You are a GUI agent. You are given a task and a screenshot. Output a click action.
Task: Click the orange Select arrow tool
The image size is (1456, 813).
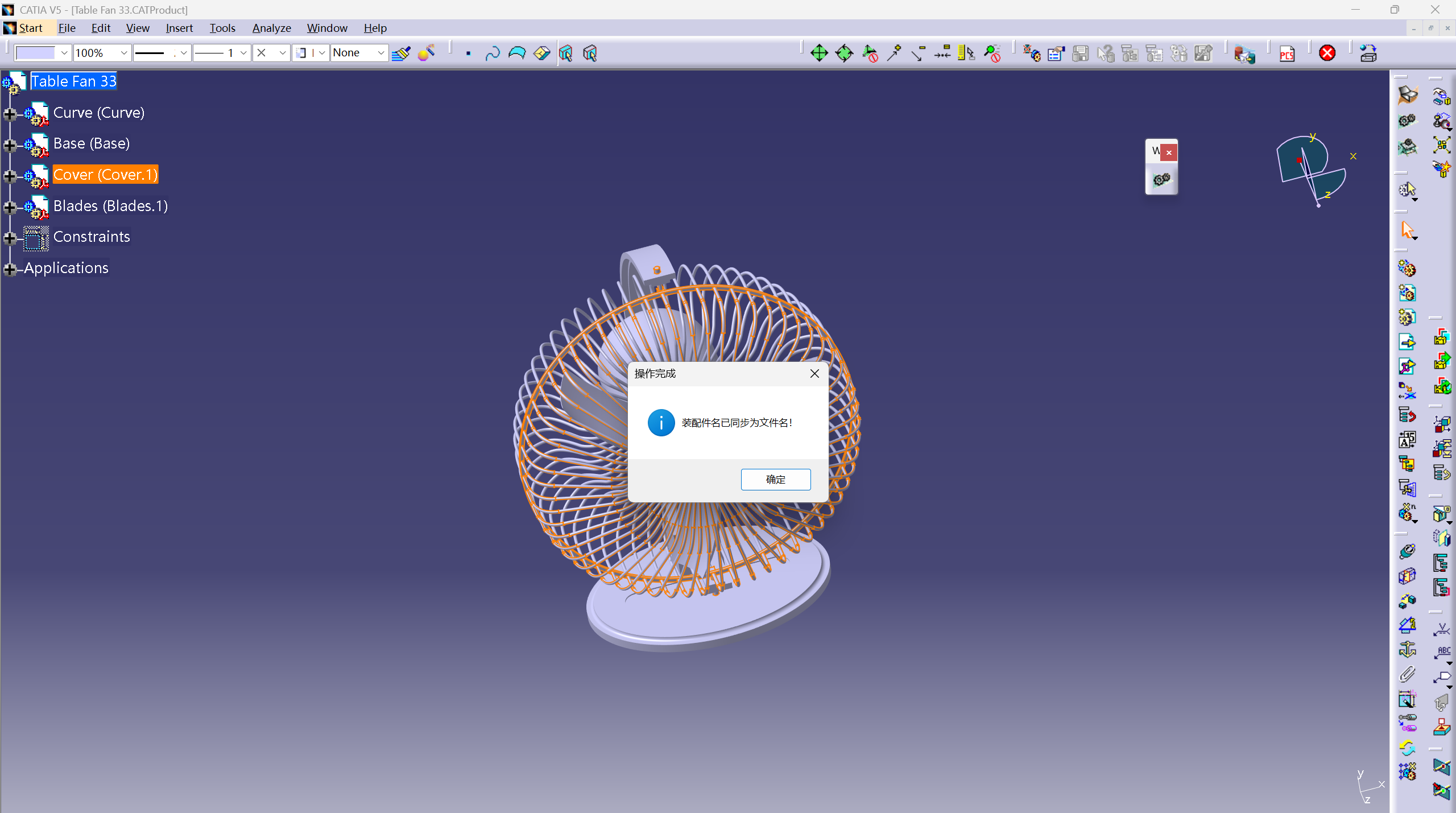1408,229
